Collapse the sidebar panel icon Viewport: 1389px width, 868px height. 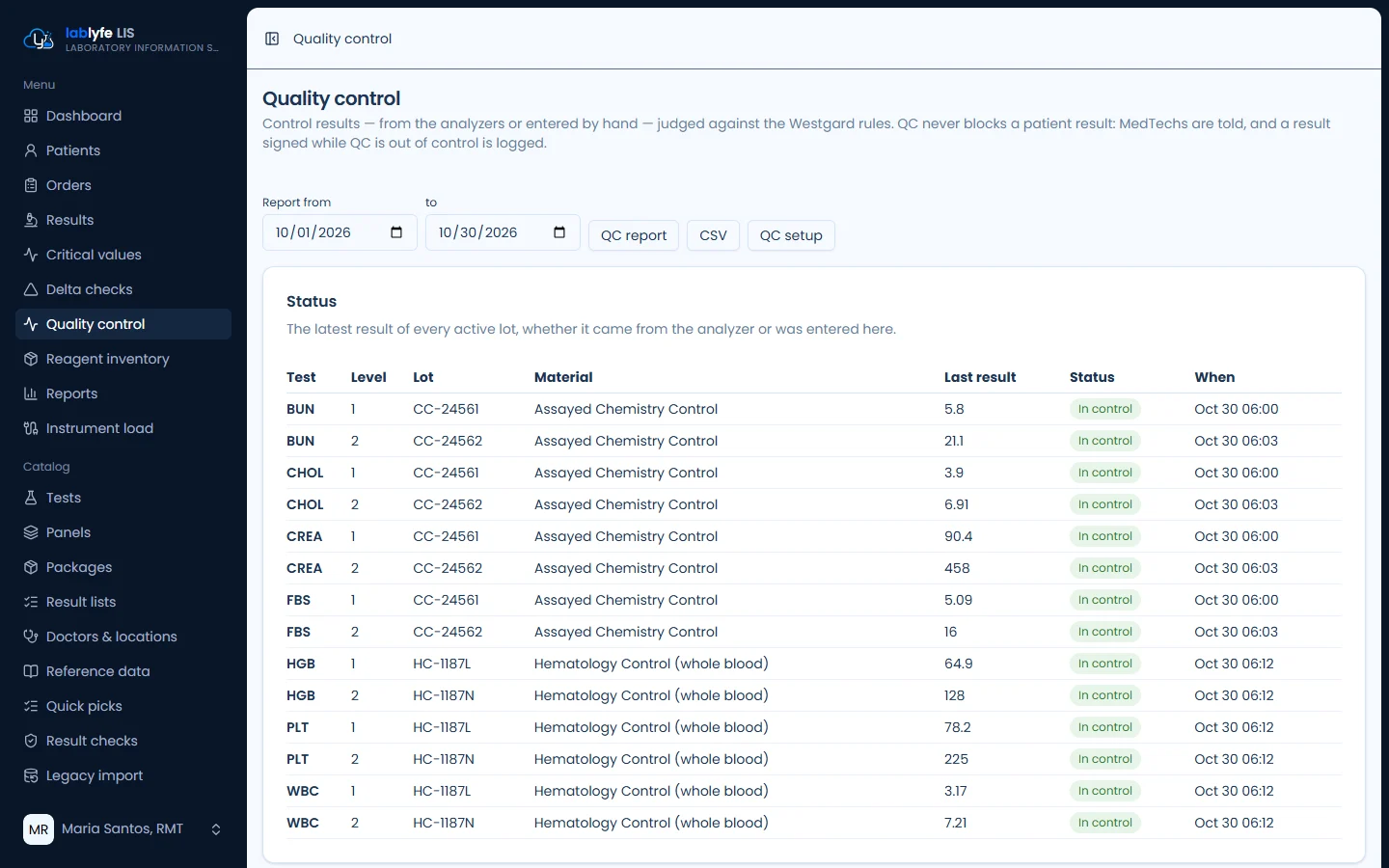coord(272,39)
